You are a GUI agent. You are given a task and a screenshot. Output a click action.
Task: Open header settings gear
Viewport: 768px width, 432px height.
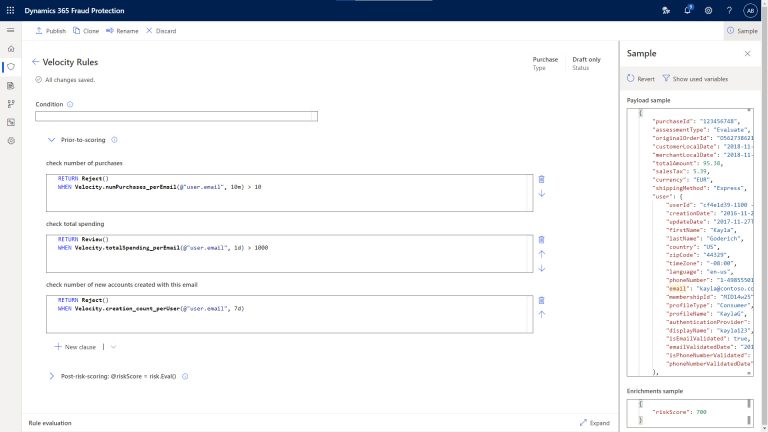point(708,10)
